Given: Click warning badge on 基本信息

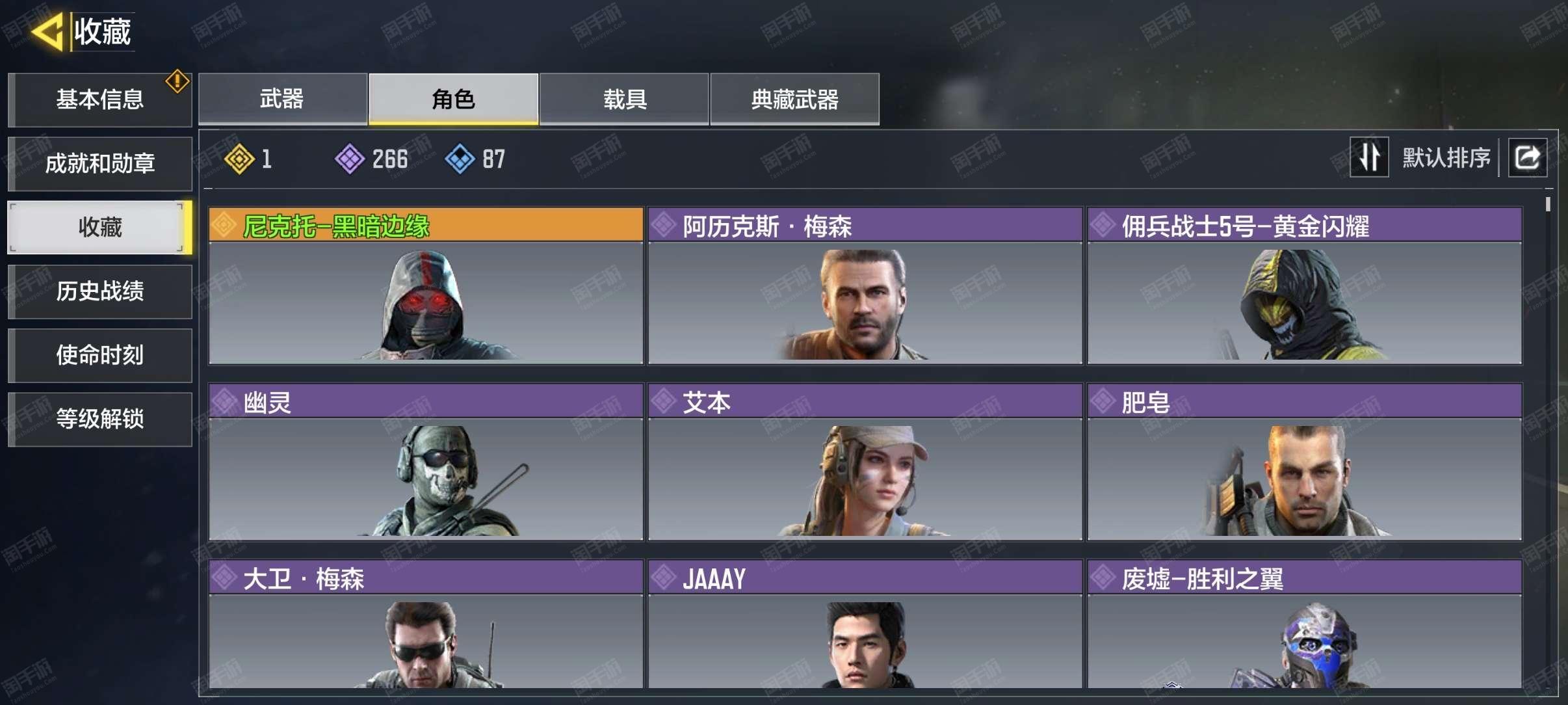Looking at the screenshot, I should click(177, 81).
